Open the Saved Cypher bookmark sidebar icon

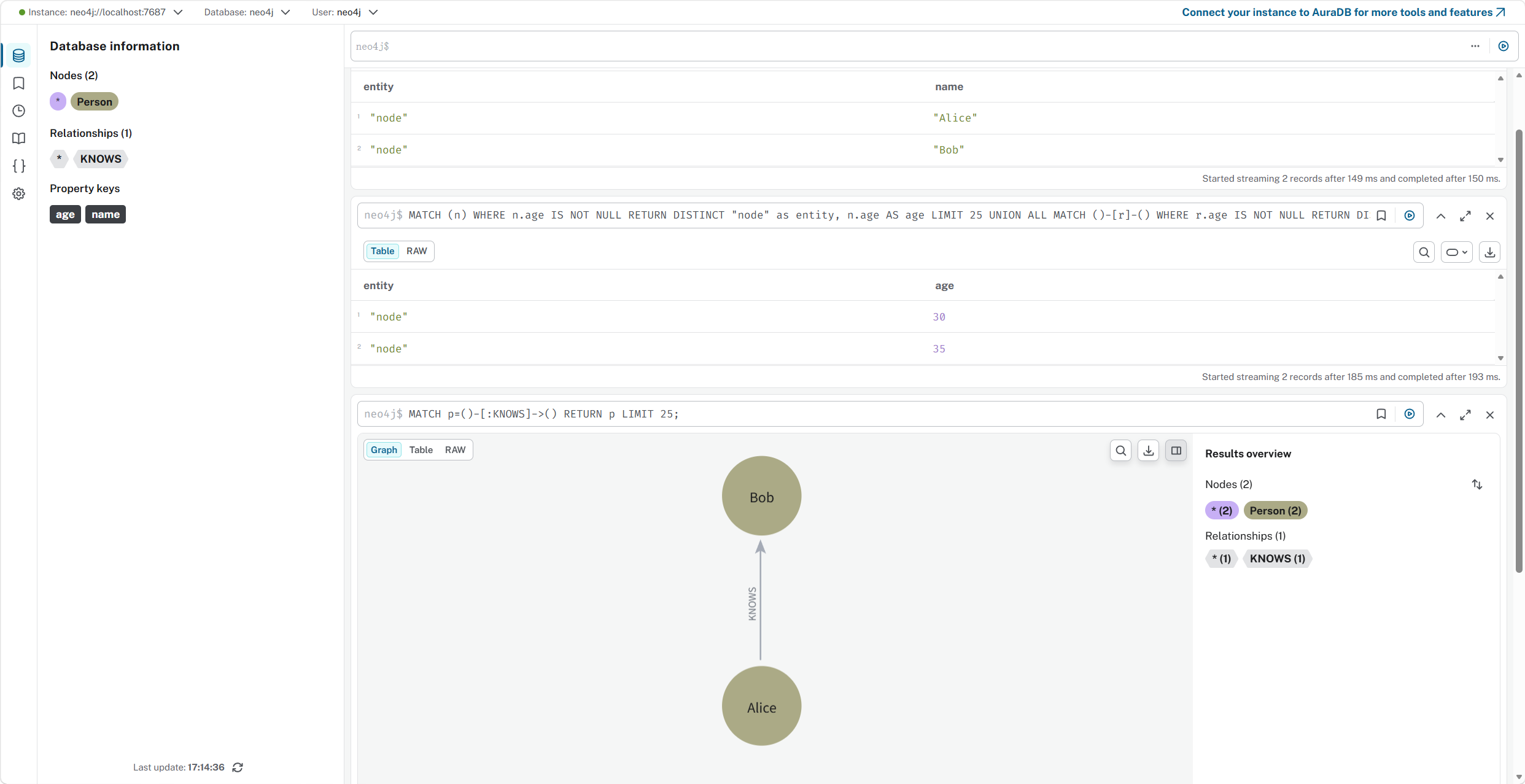point(19,83)
